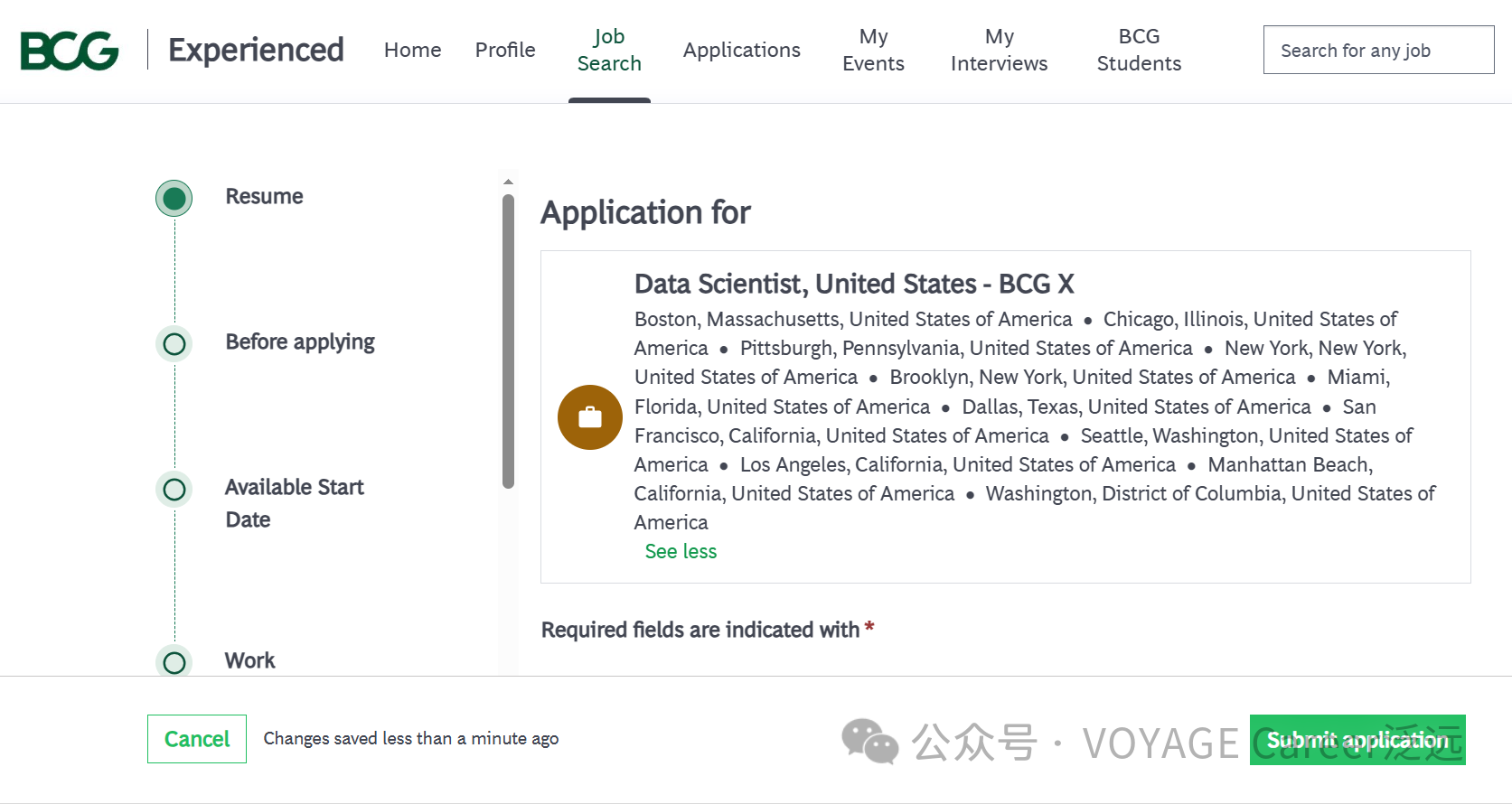Navigate to Applications
The image size is (1512, 804).
point(741,51)
